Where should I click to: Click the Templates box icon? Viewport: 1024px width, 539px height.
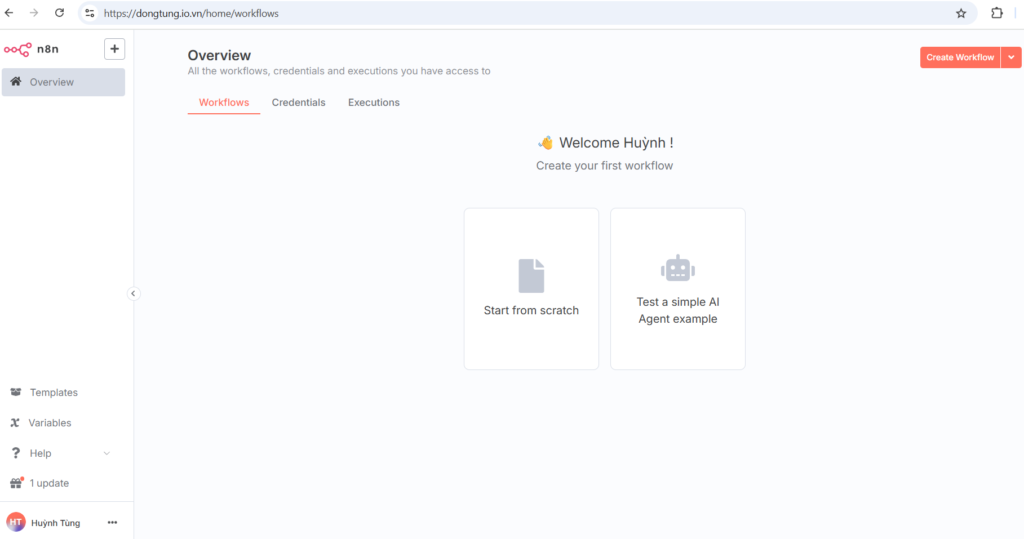click(16, 392)
